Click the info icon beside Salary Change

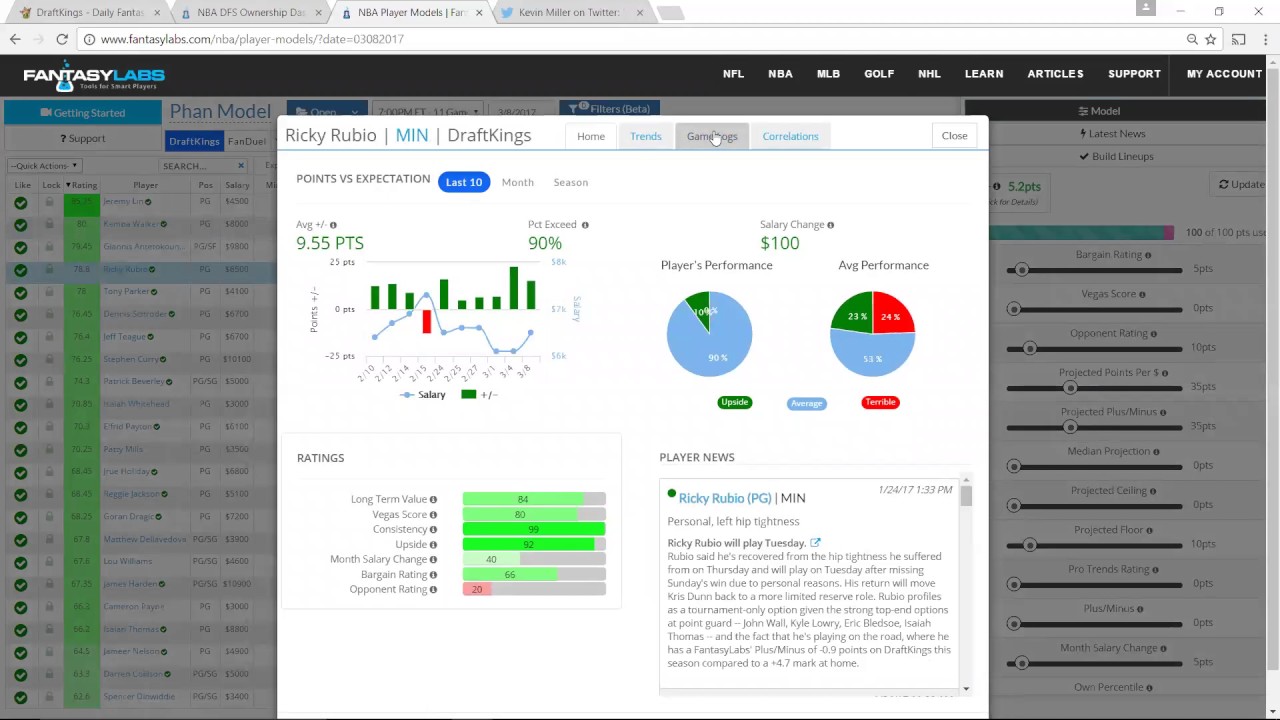(830, 225)
